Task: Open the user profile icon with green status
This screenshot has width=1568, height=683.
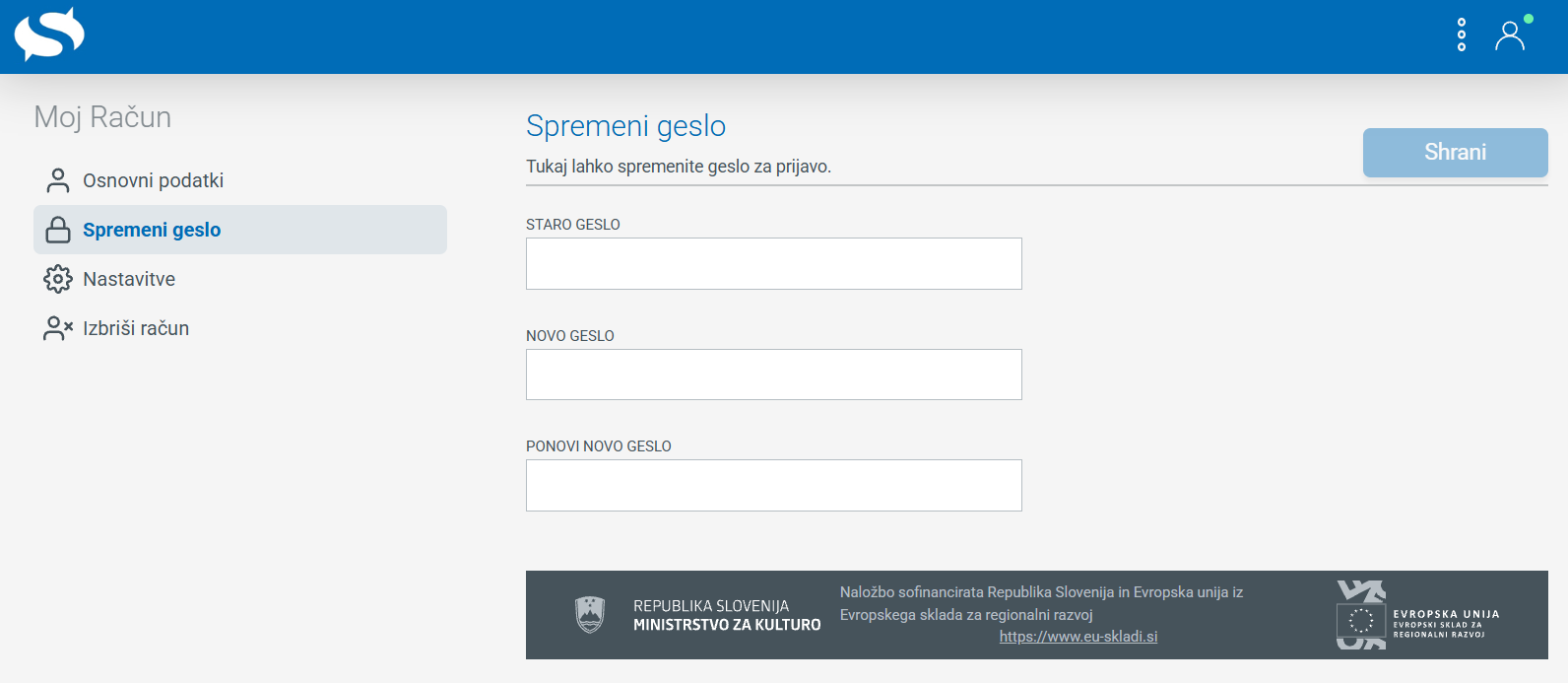Action: (1510, 36)
